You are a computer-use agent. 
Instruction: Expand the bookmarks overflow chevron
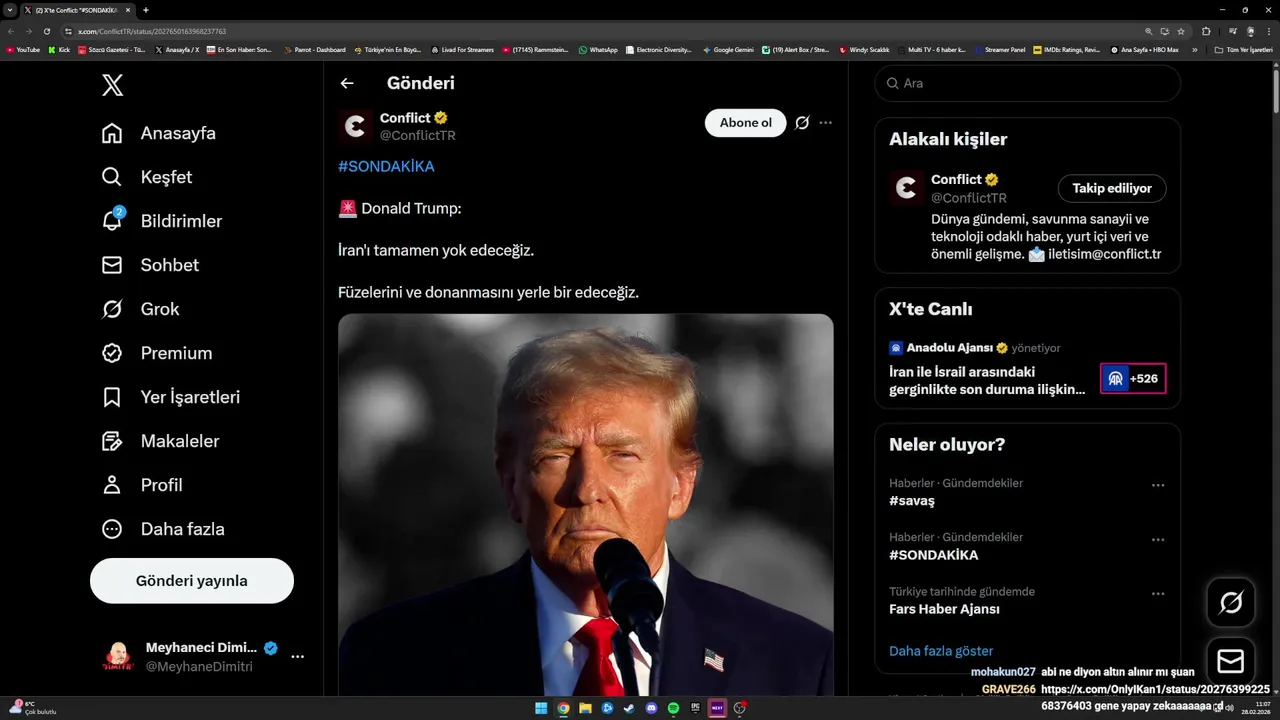(1194, 49)
